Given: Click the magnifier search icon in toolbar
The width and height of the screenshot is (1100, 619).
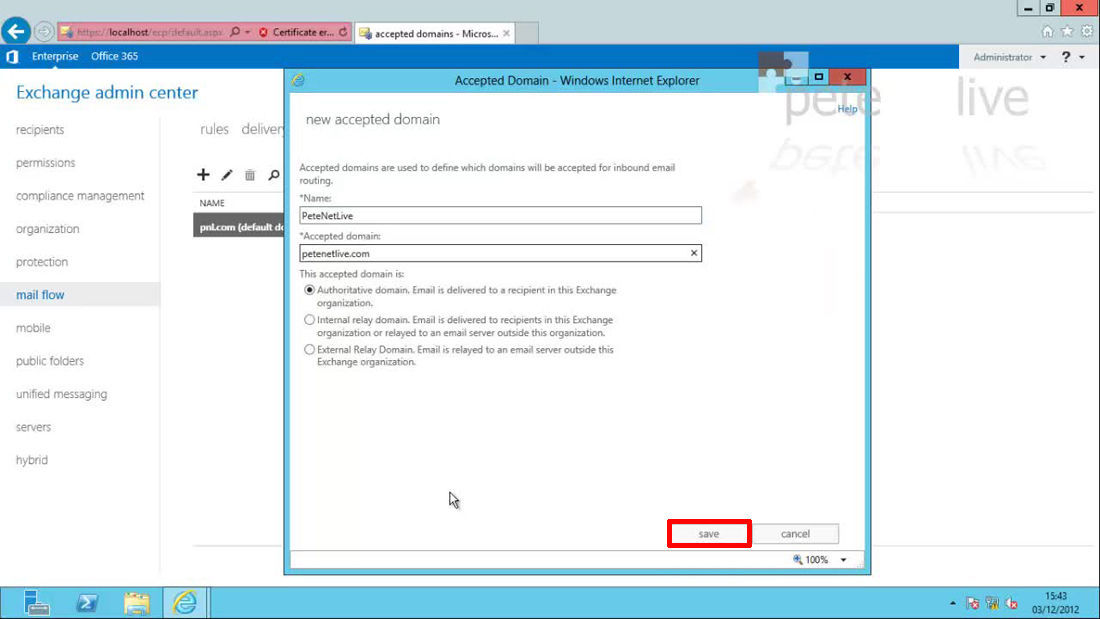Looking at the screenshot, I should click(274, 175).
